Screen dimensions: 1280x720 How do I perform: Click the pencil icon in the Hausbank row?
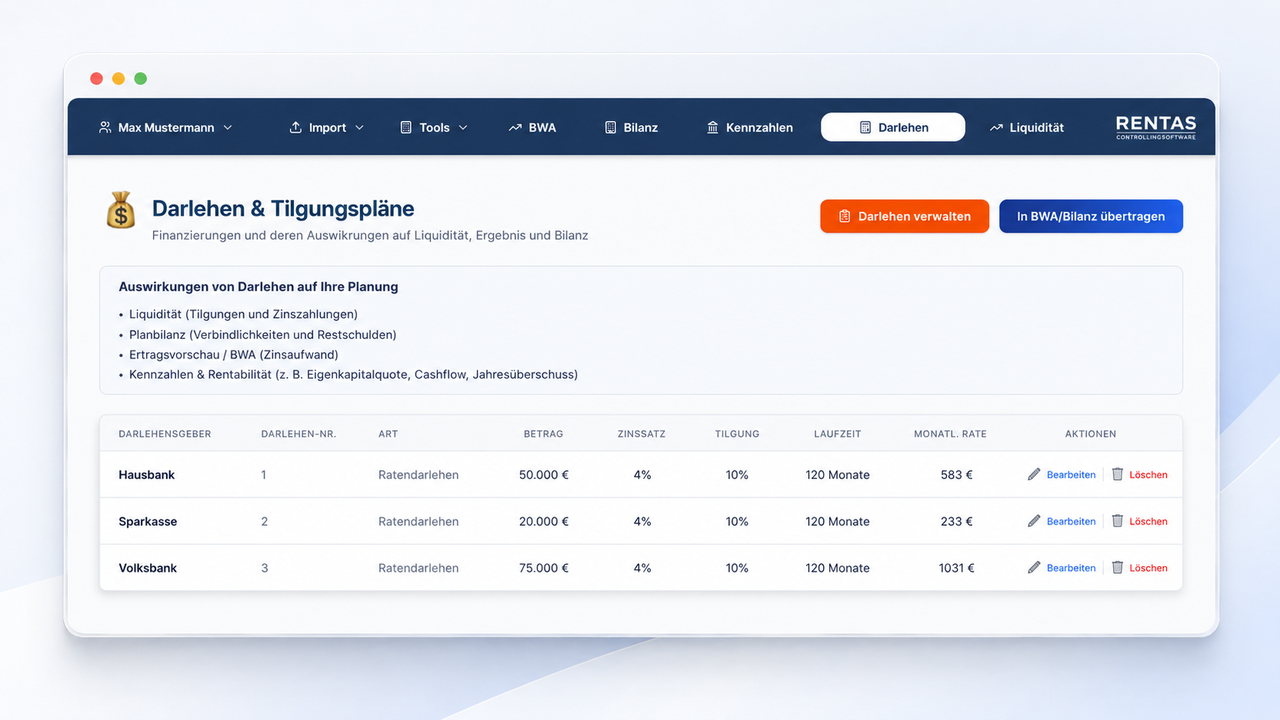tap(1034, 474)
